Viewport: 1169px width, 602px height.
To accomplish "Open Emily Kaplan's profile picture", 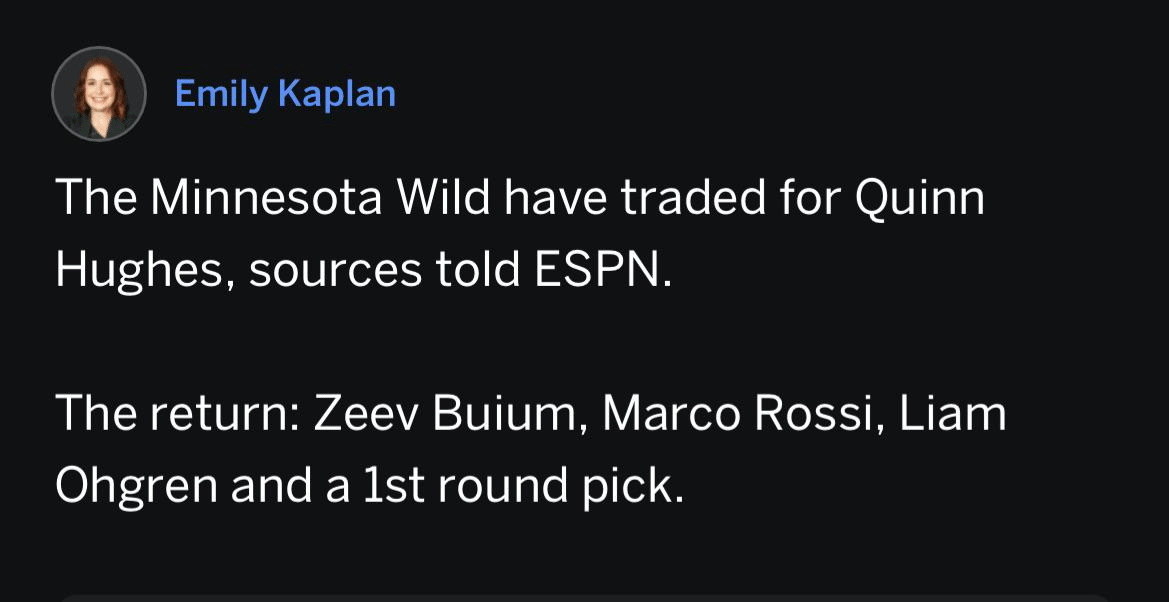I will coord(99,93).
